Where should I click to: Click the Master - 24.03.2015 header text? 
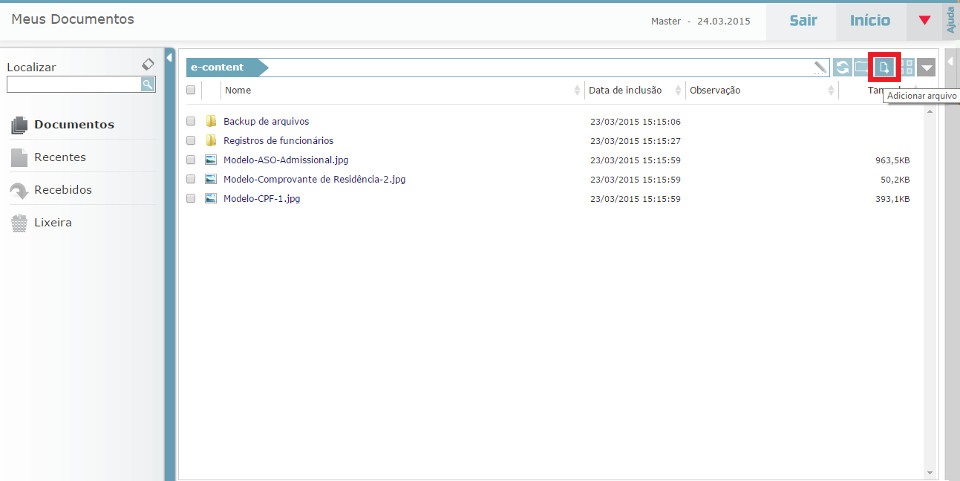pyautogui.click(x=700, y=21)
